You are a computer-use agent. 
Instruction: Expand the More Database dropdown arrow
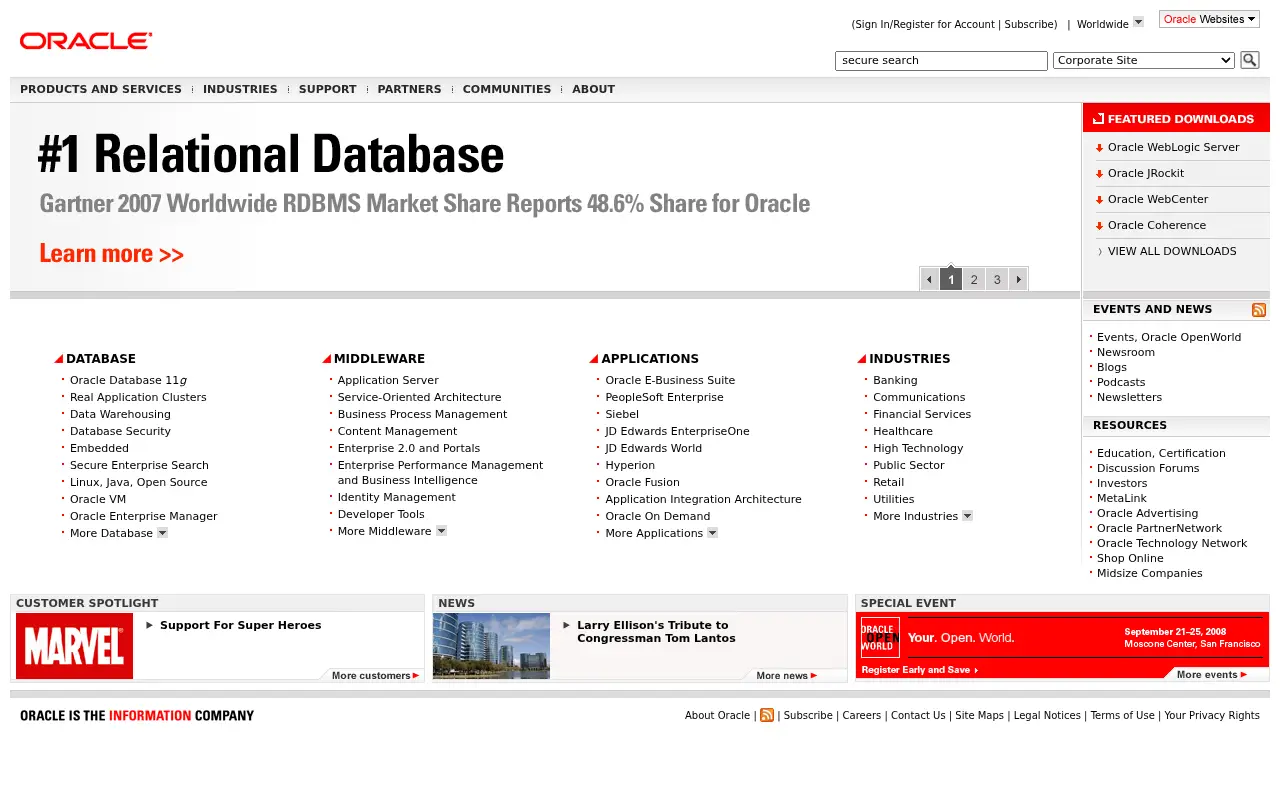point(162,533)
